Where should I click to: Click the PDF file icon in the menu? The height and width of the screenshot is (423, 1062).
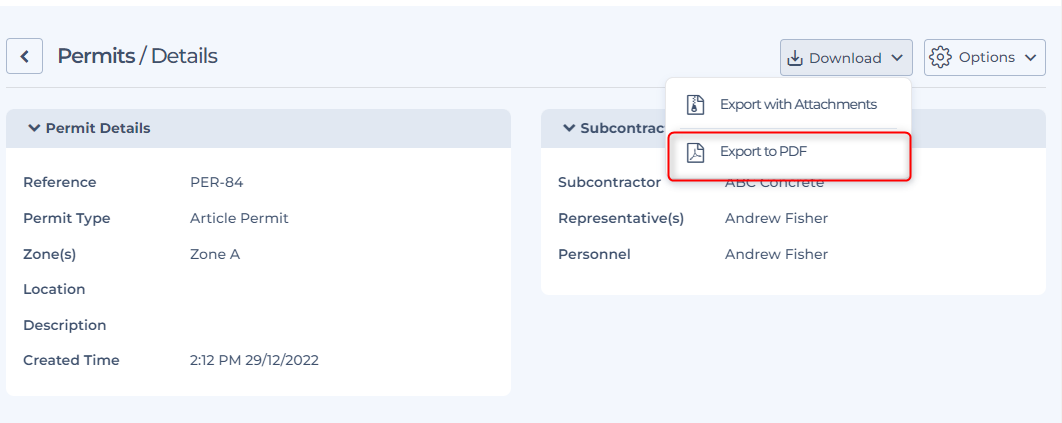(x=695, y=153)
